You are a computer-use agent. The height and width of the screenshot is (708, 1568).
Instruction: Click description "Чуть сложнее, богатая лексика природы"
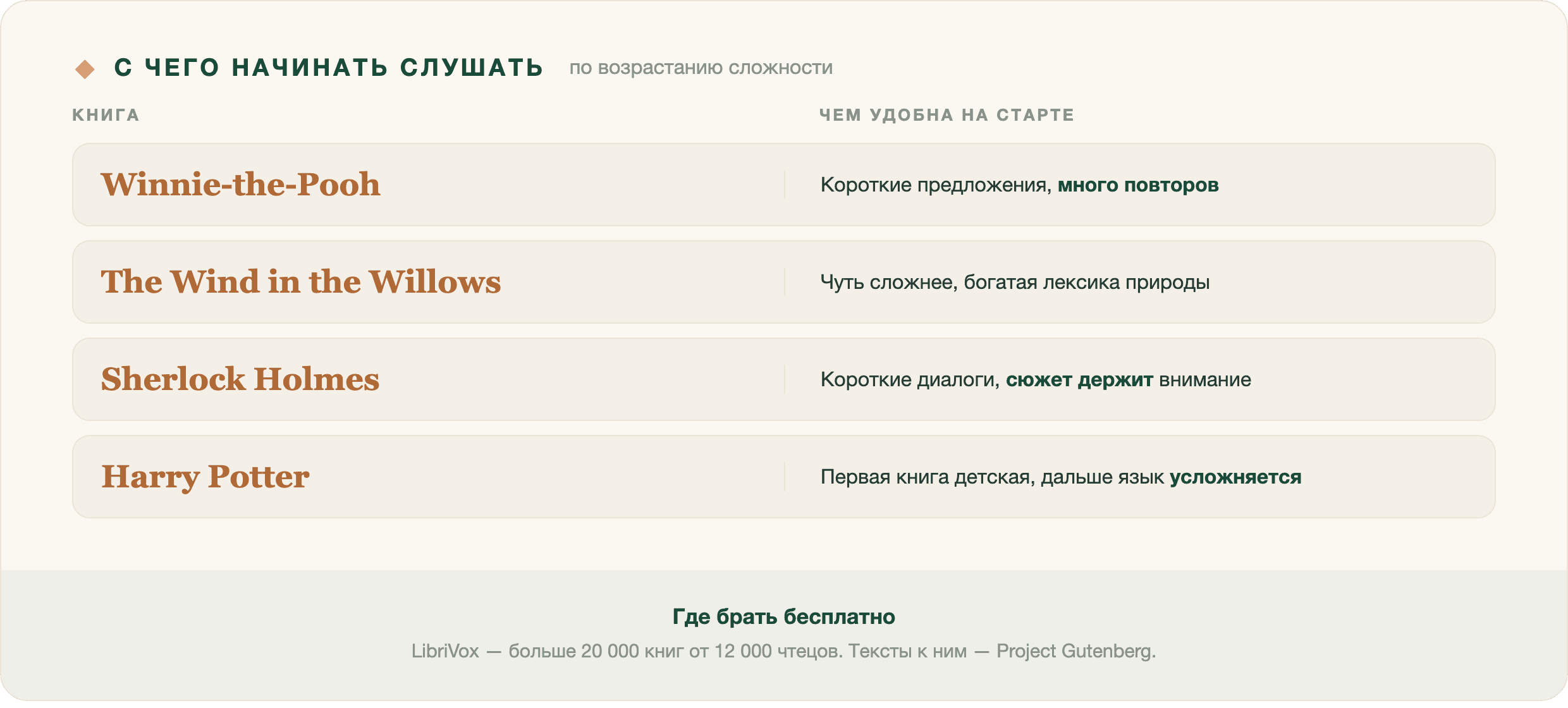pyautogui.click(x=1015, y=282)
